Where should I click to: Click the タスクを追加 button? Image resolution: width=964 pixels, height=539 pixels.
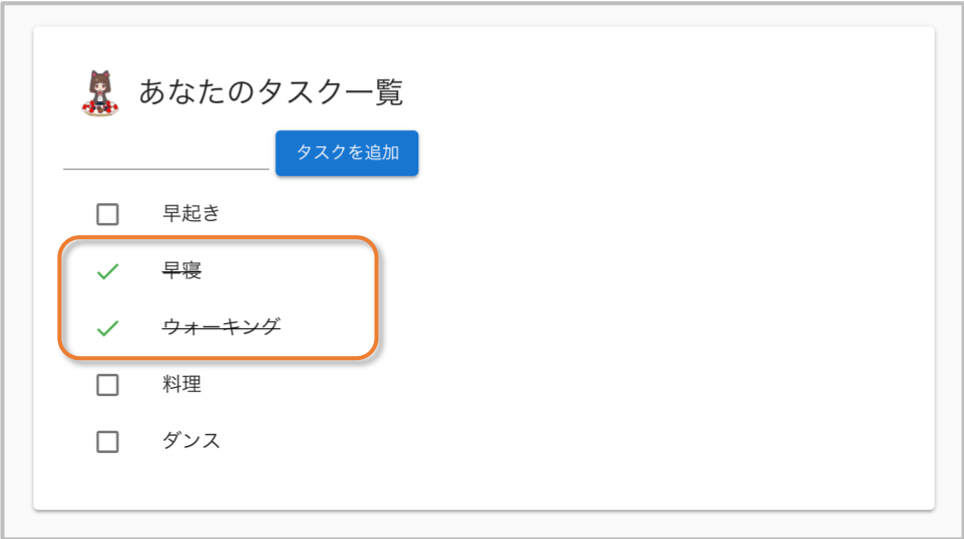pyautogui.click(x=347, y=153)
